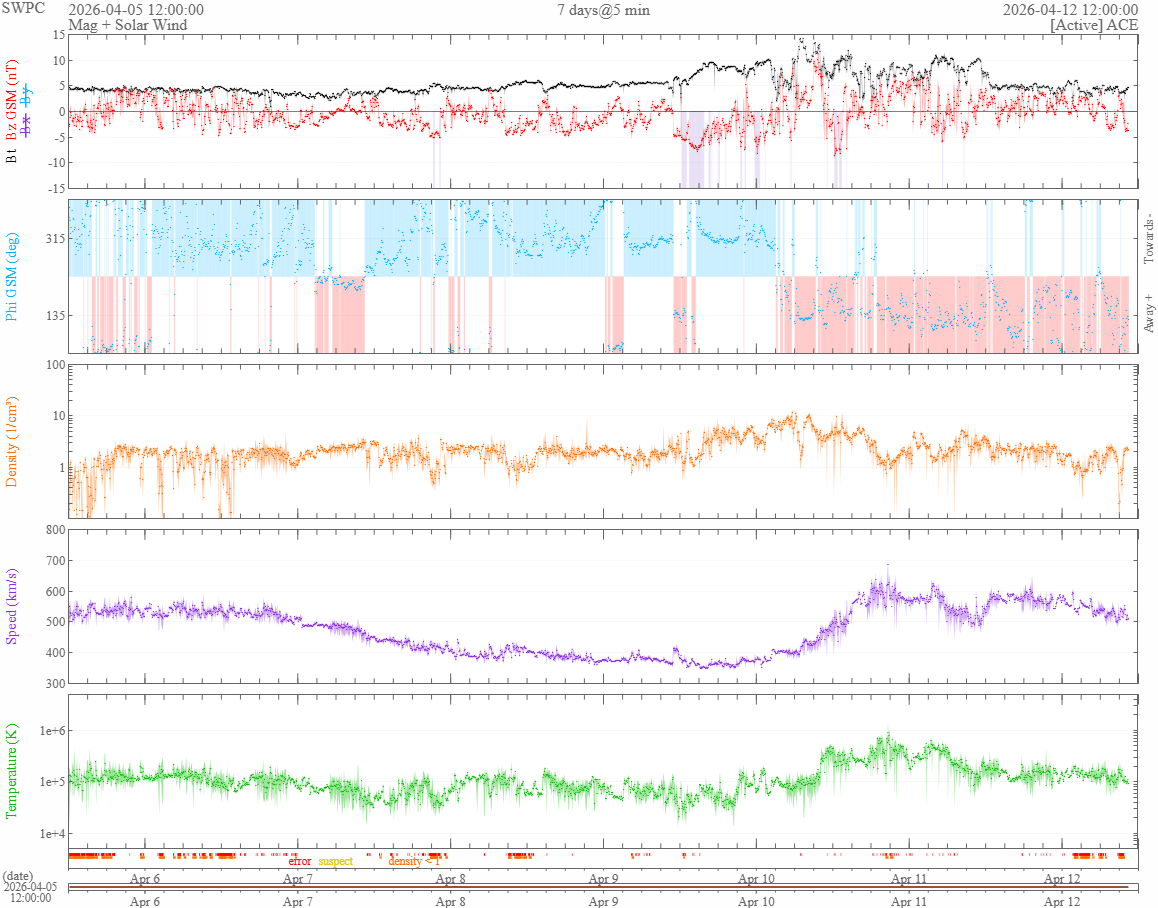Enable the struck-through By series
1158x908 pixels.
27,98
